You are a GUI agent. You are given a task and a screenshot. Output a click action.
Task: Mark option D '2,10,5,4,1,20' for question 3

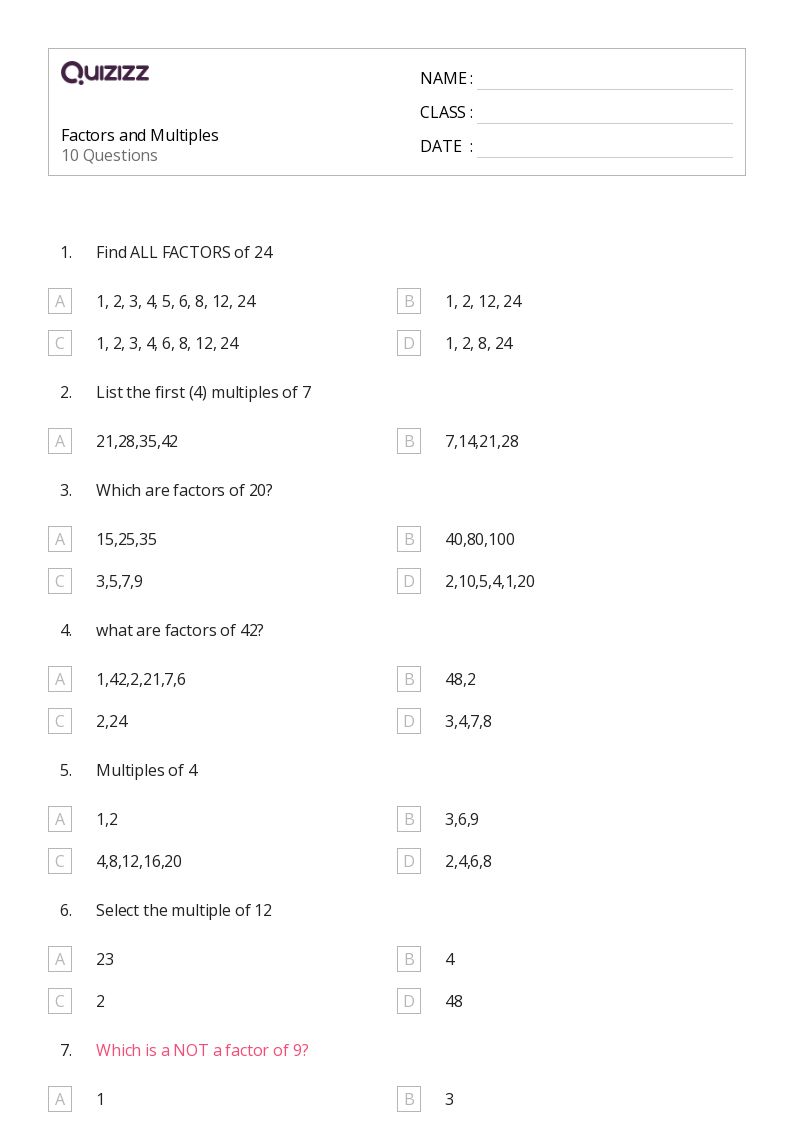[409, 581]
